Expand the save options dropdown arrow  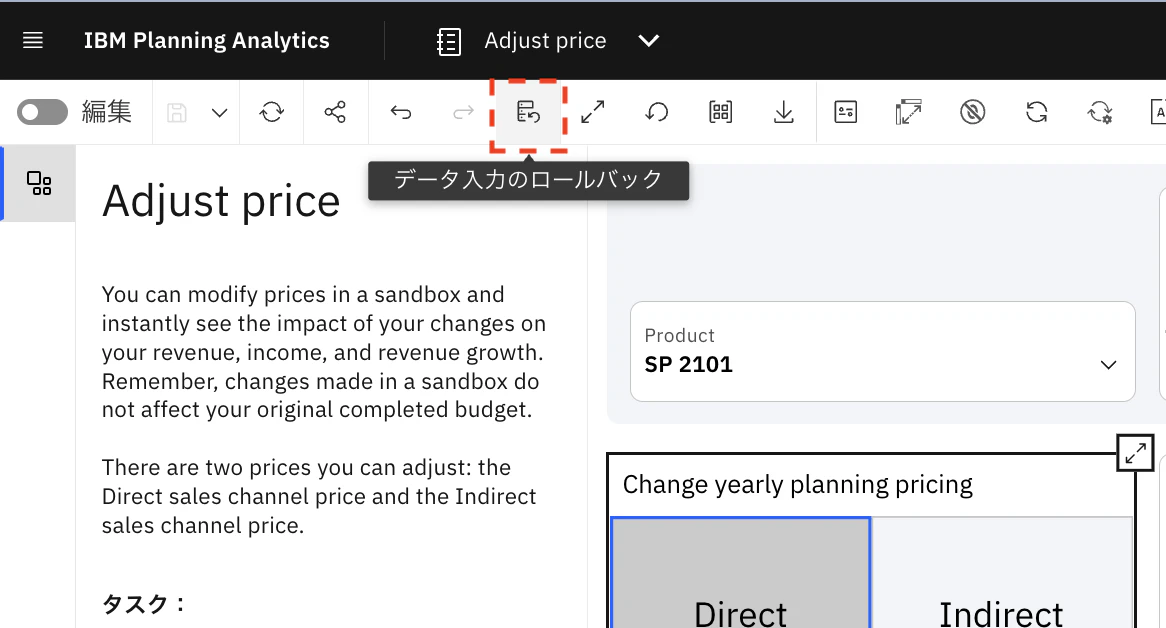tap(219, 113)
